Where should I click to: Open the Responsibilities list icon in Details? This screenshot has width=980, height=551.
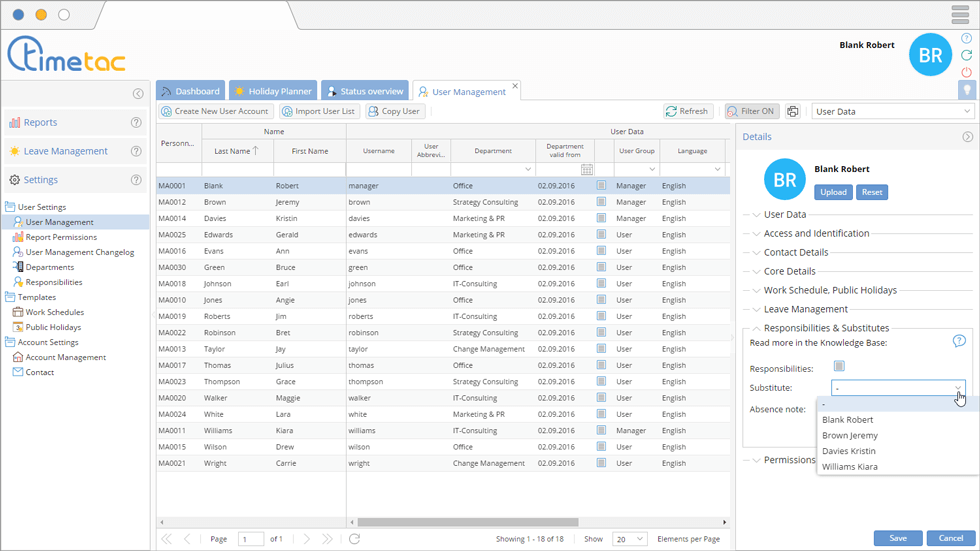click(x=839, y=367)
